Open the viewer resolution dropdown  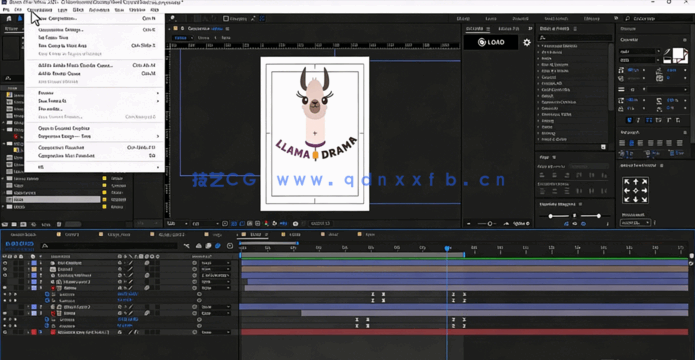(204, 224)
